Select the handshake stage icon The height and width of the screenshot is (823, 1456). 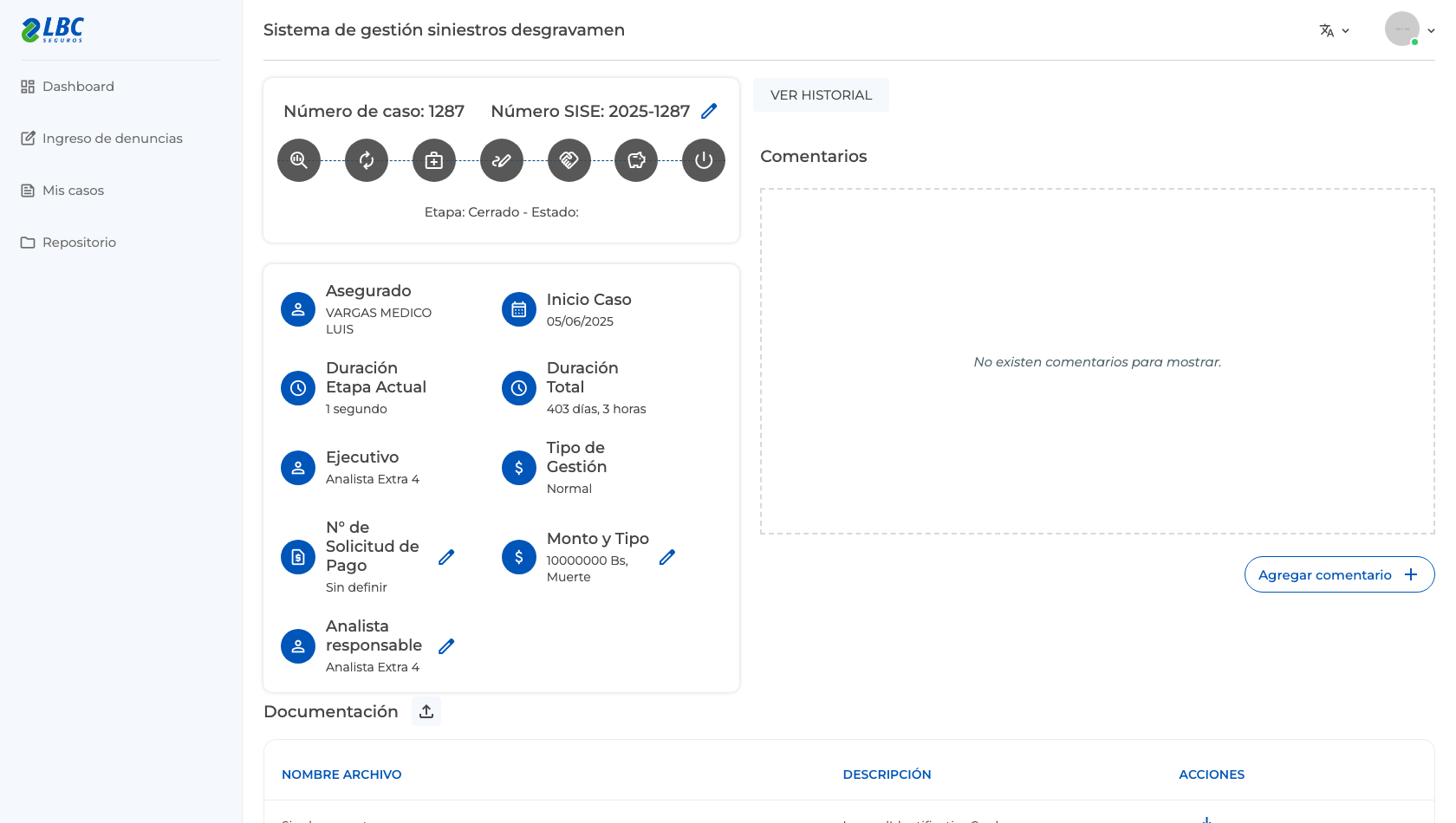pos(569,160)
